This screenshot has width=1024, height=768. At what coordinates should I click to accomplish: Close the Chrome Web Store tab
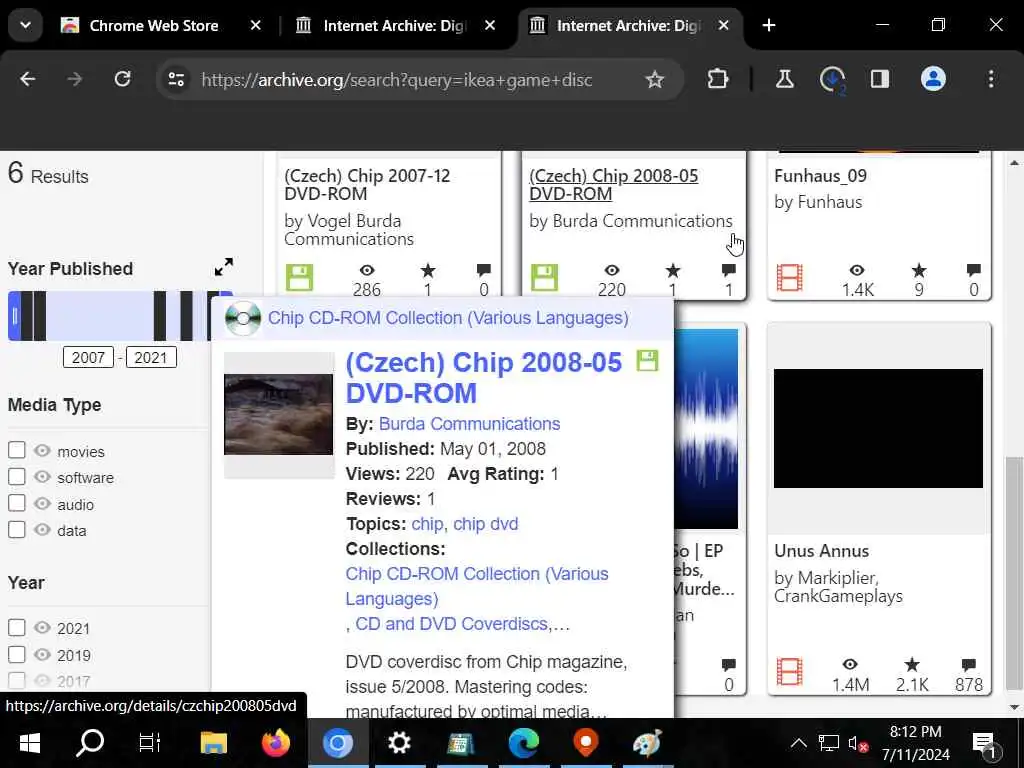point(255,25)
